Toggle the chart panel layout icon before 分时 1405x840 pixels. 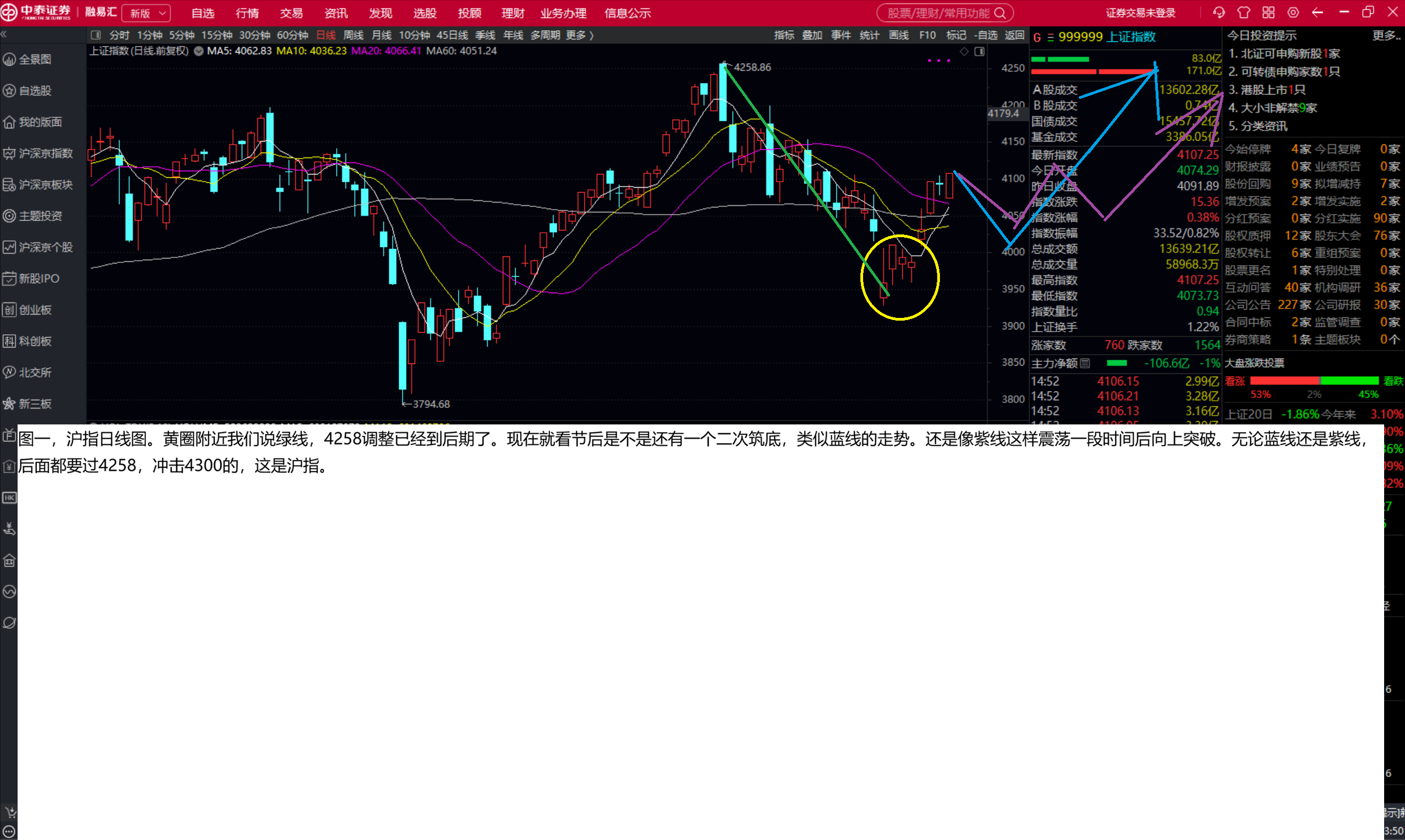[96, 35]
